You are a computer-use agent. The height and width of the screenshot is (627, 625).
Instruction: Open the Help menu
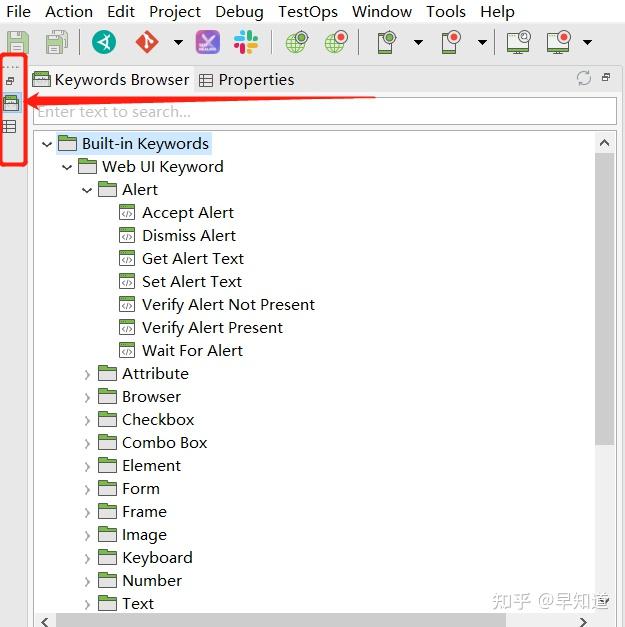[x=497, y=12]
